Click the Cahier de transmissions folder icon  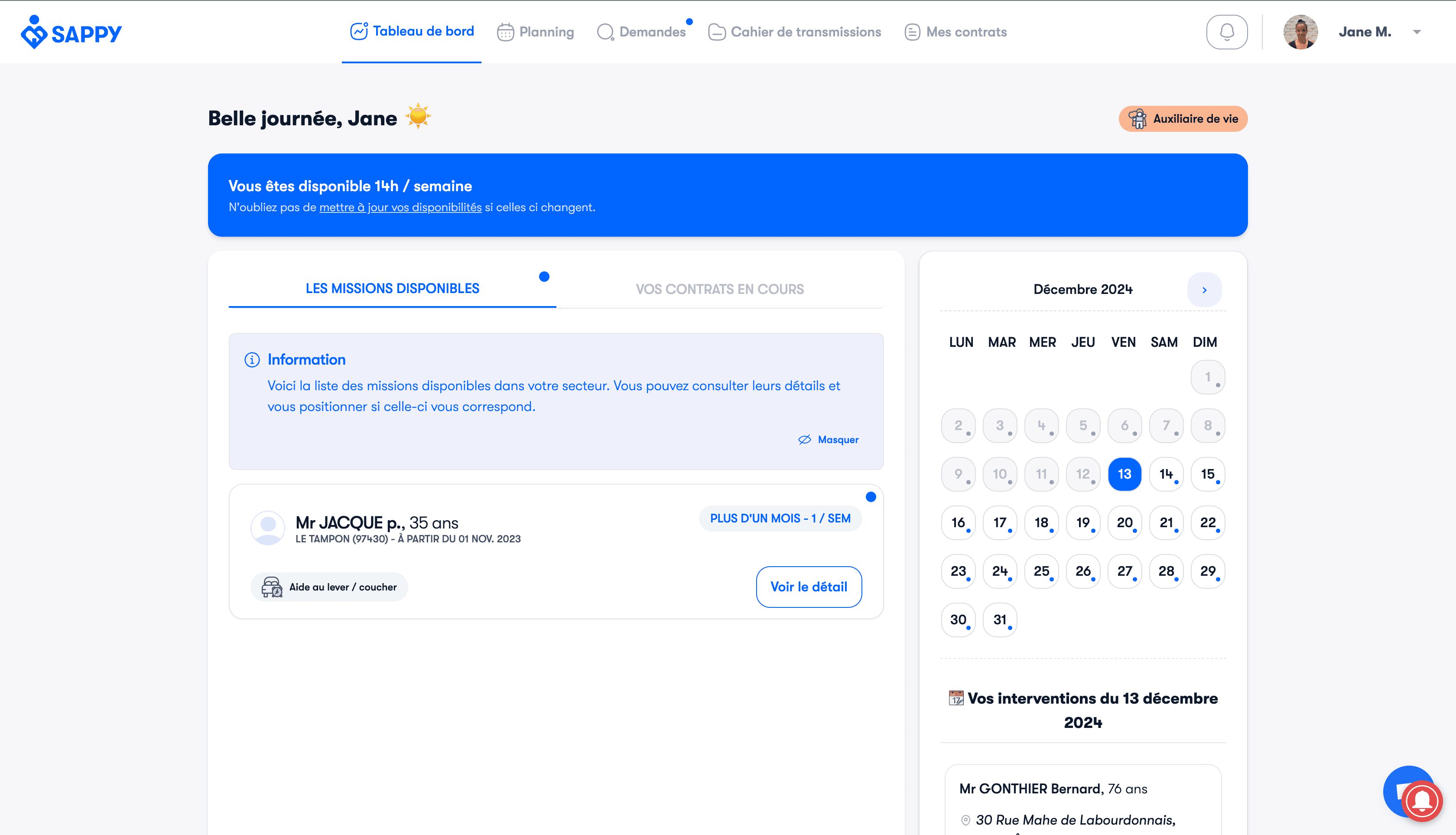[717, 32]
